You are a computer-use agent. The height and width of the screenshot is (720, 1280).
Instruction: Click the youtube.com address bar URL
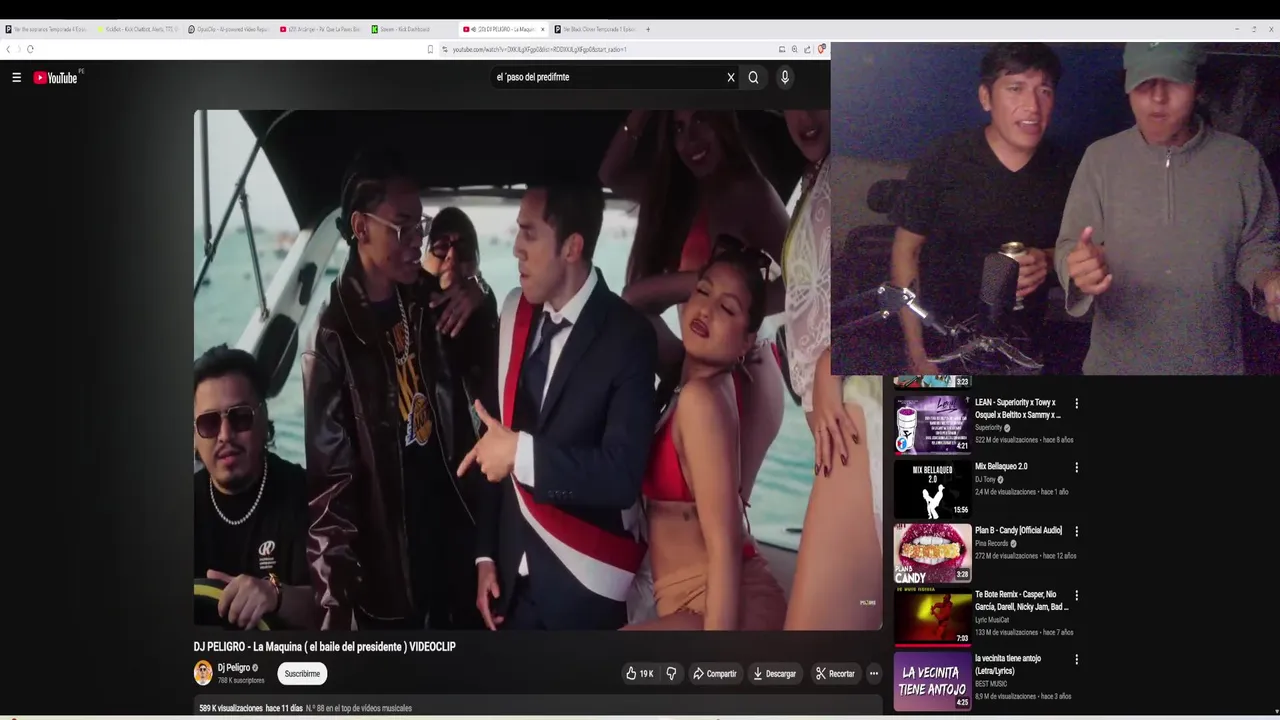tap(540, 49)
